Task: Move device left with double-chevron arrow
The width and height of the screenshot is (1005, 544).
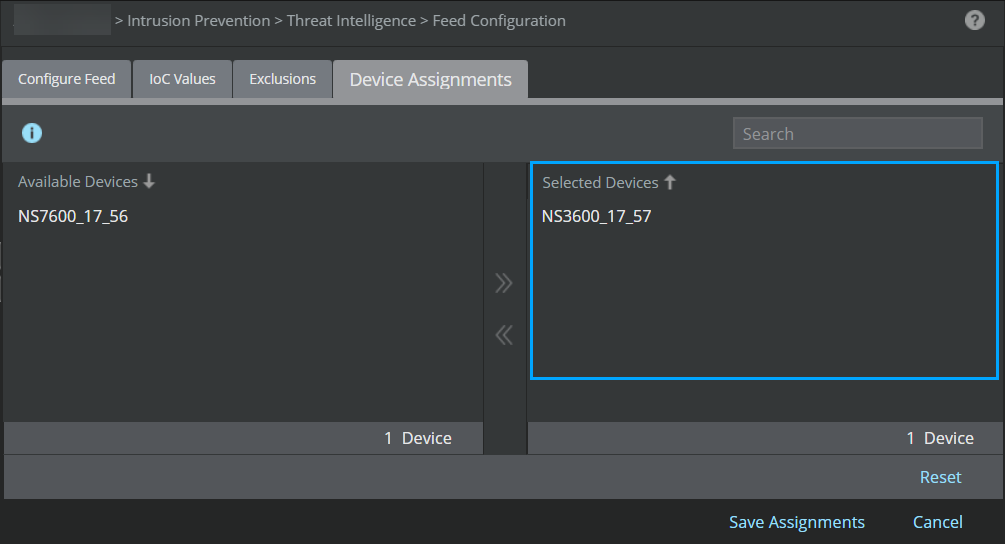Action: pyautogui.click(x=504, y=334)
